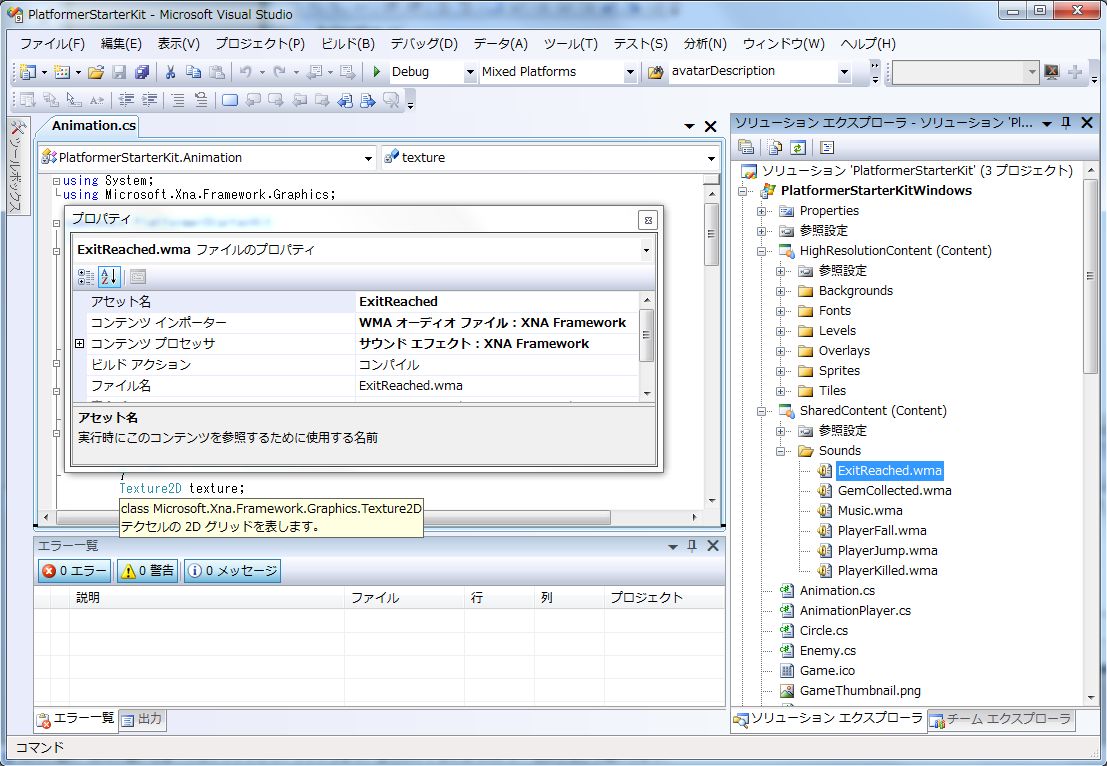Toggle the 0 メッセージ messages filter
The height and width of the screenshot is (766, 1107).
pyautogui.click(x=231, y=571)
